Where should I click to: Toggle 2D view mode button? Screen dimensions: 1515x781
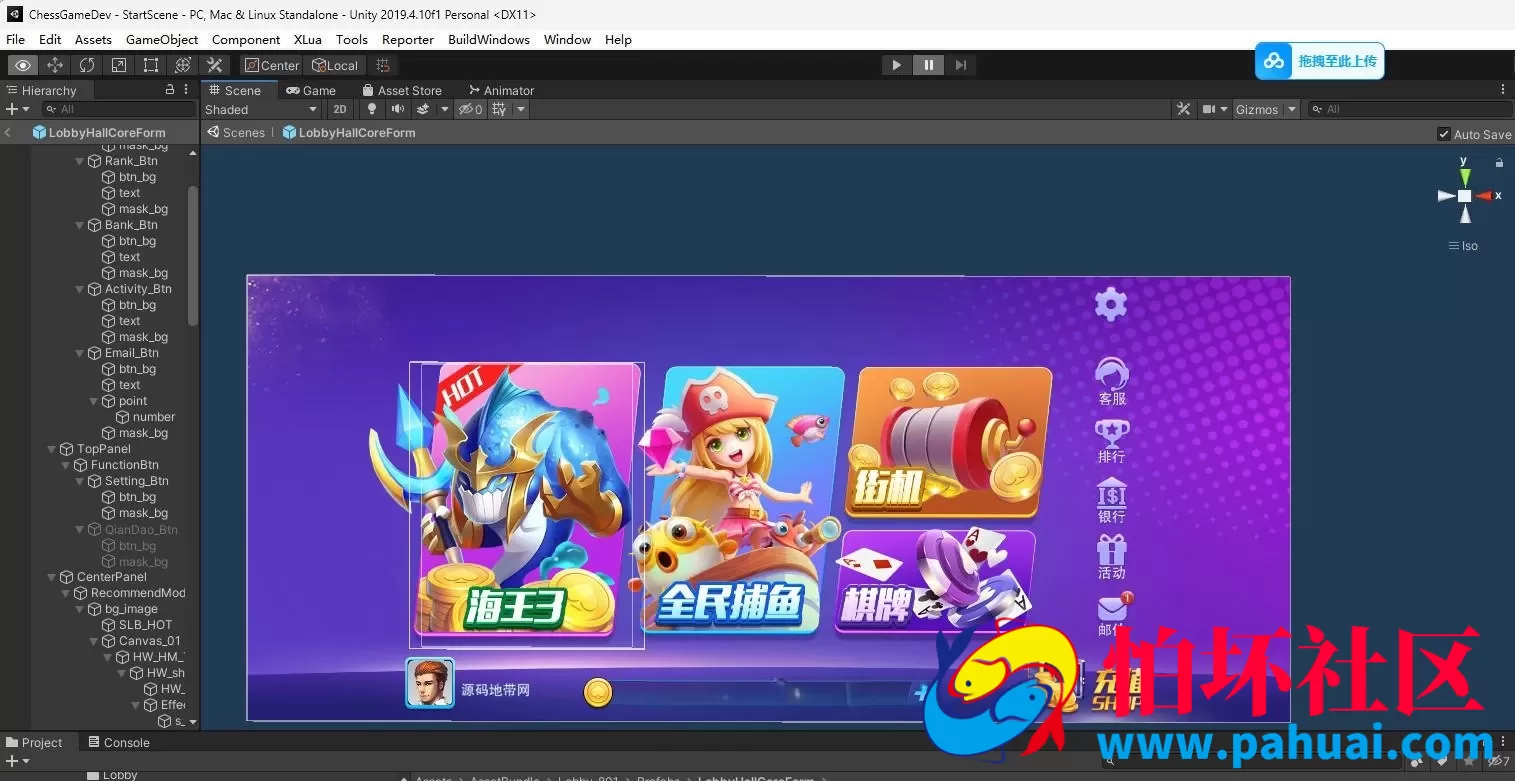pyautogui.click(x=340, y=109)
